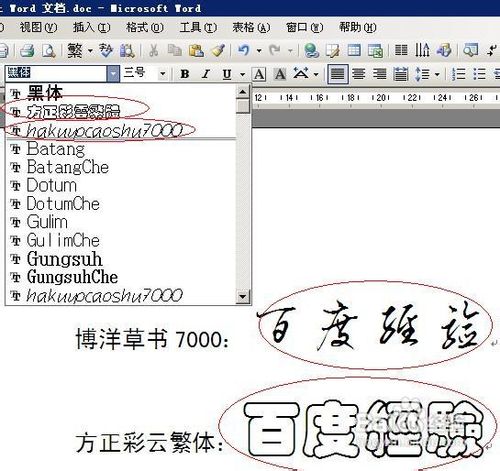500x471 pixels.
Task: Toggle the Character Border button
Action: coord(259,74)
